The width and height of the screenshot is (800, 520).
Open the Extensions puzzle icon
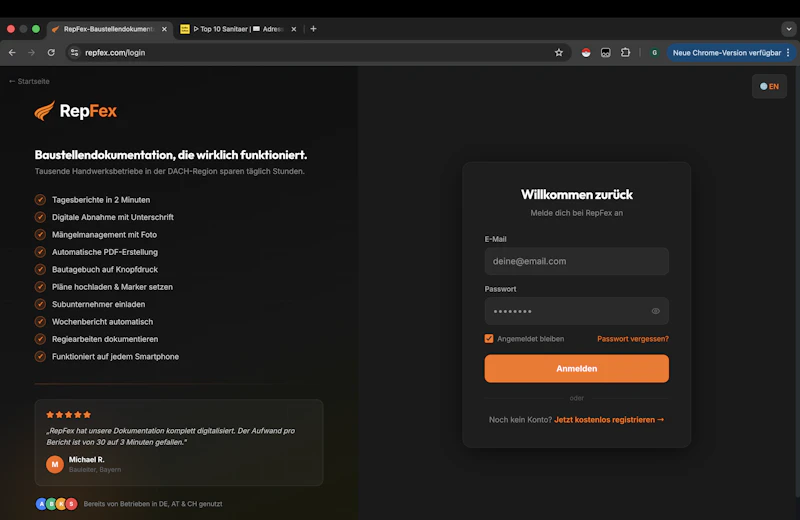tap(625, 53)
